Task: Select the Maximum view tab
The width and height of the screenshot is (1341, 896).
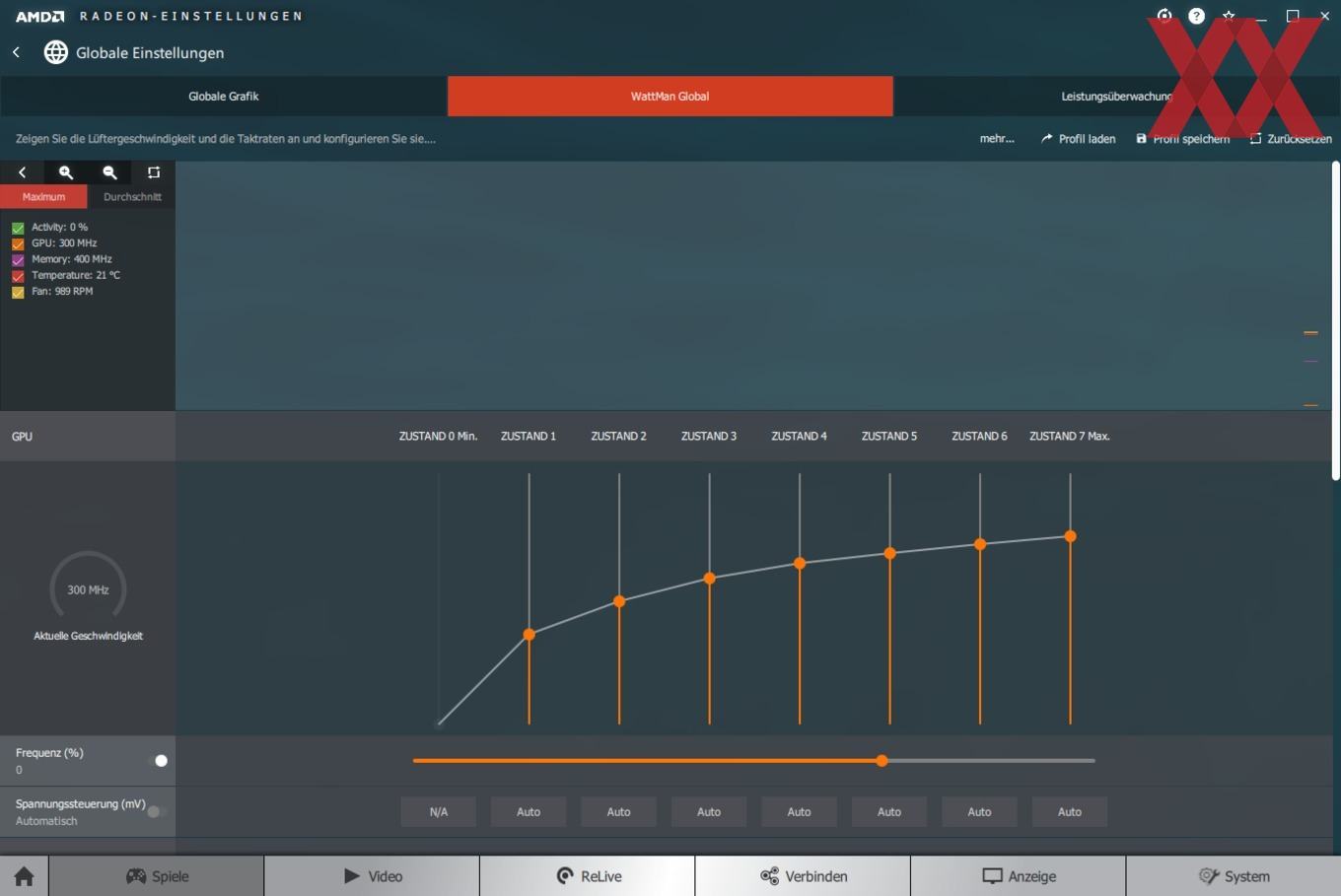Action: (x=44, y=197)
